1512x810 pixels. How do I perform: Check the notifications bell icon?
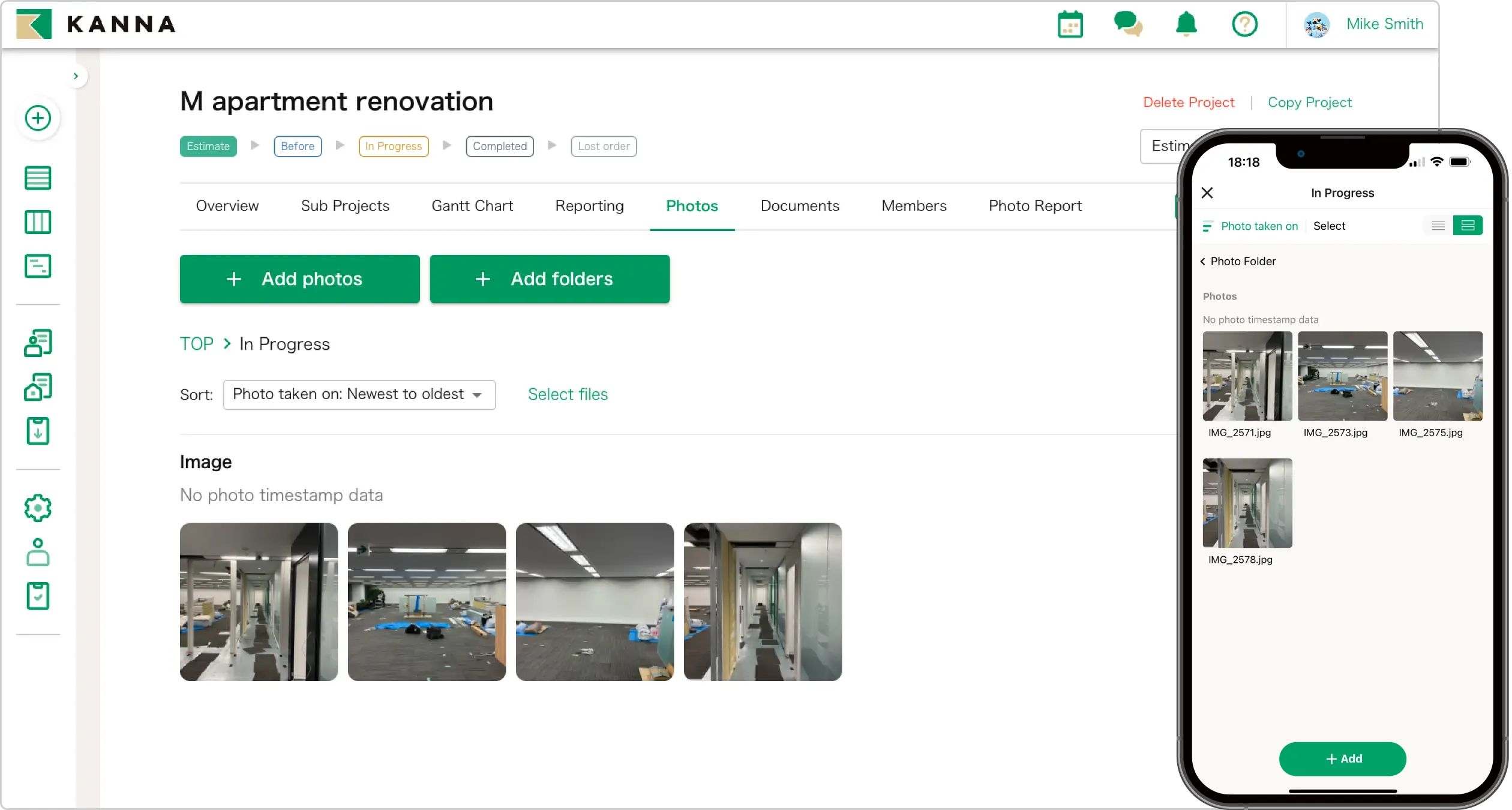[1186, 25]
